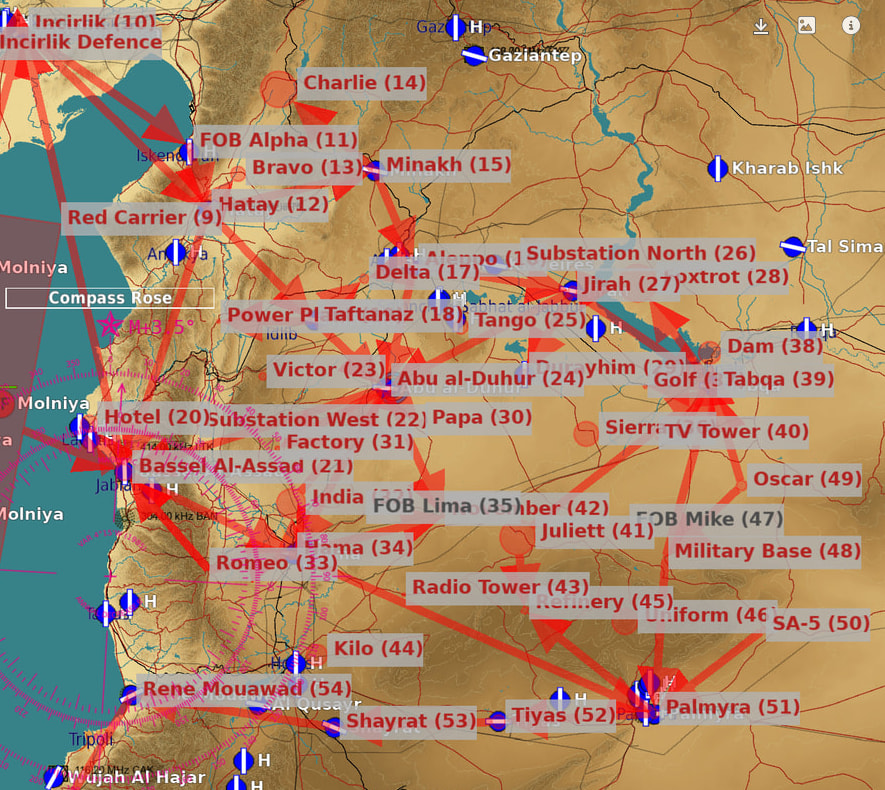Click the image export icon

click(806, 26)
